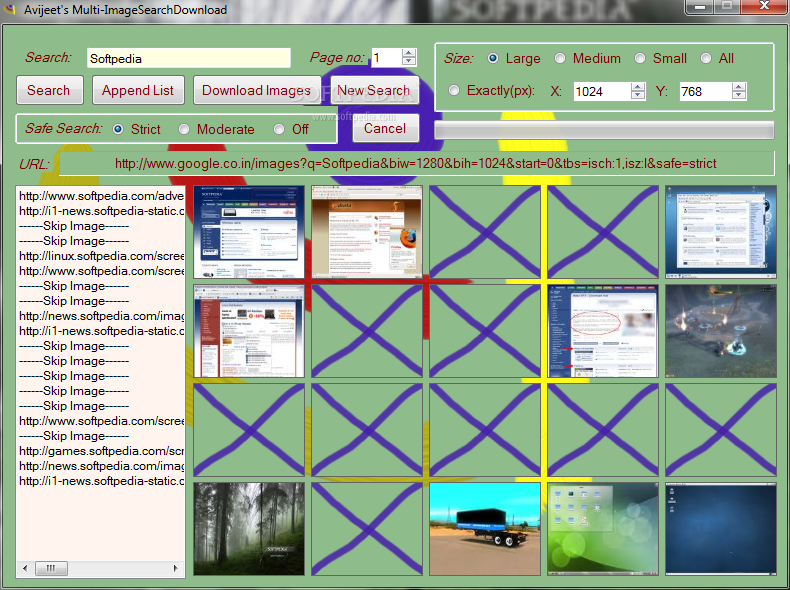Open the green bokeh desktop thumbnail
This screenshot has width=790, height=590.
click(x=603, y=529)
